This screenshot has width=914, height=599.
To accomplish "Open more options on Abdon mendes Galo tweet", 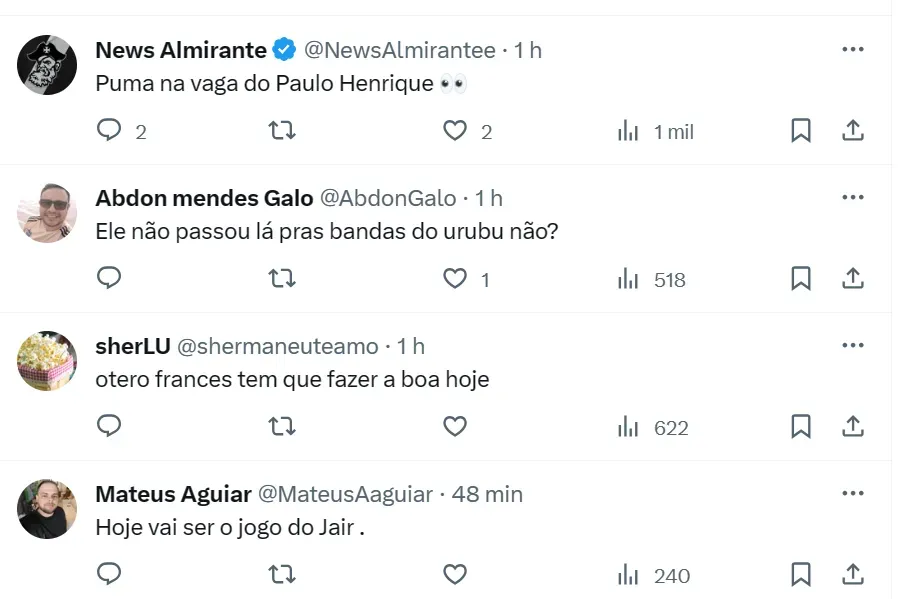I will click(853, 197).
